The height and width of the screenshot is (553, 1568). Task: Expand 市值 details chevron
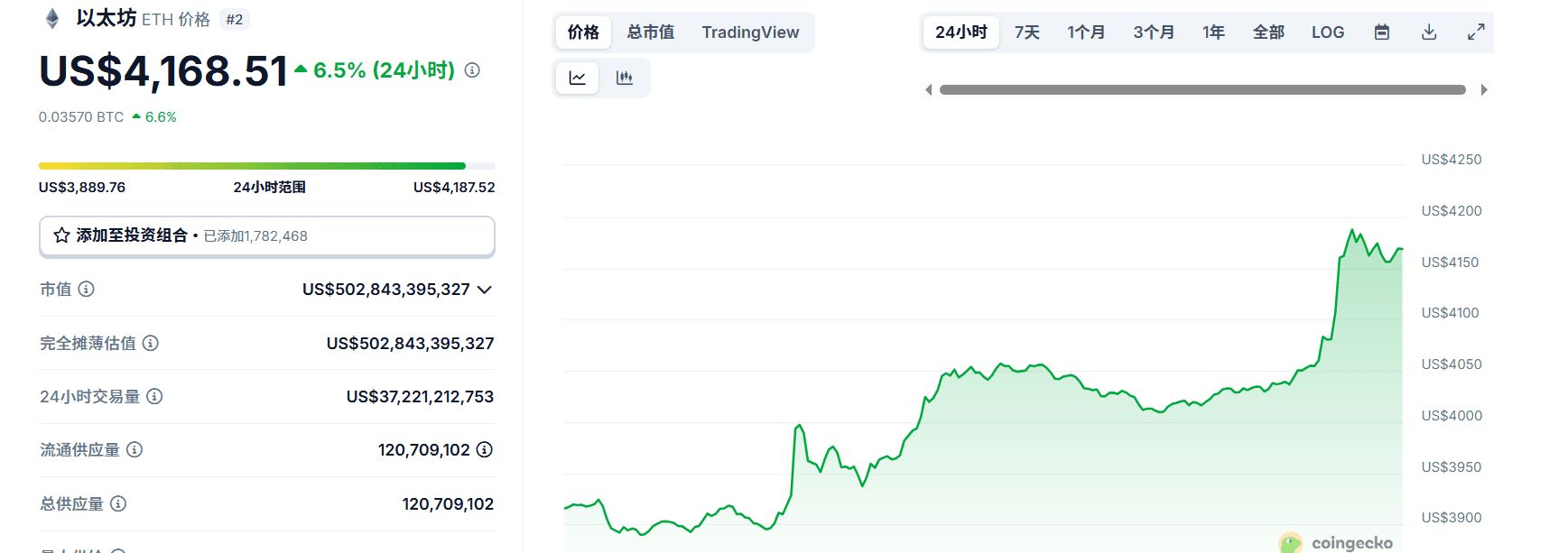pos(485,290)
